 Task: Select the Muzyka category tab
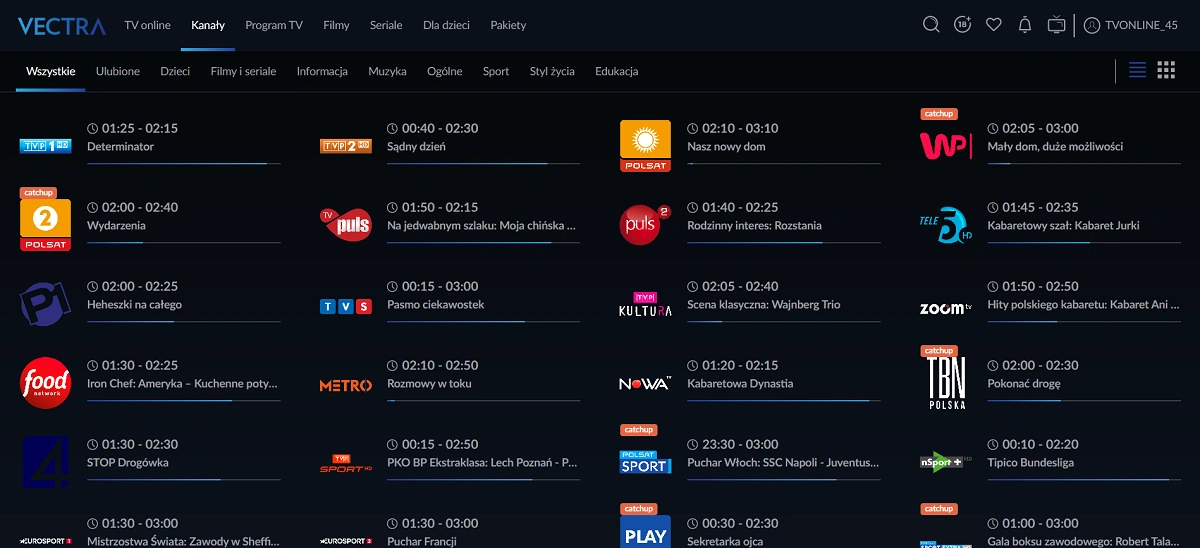pos(387,71)
